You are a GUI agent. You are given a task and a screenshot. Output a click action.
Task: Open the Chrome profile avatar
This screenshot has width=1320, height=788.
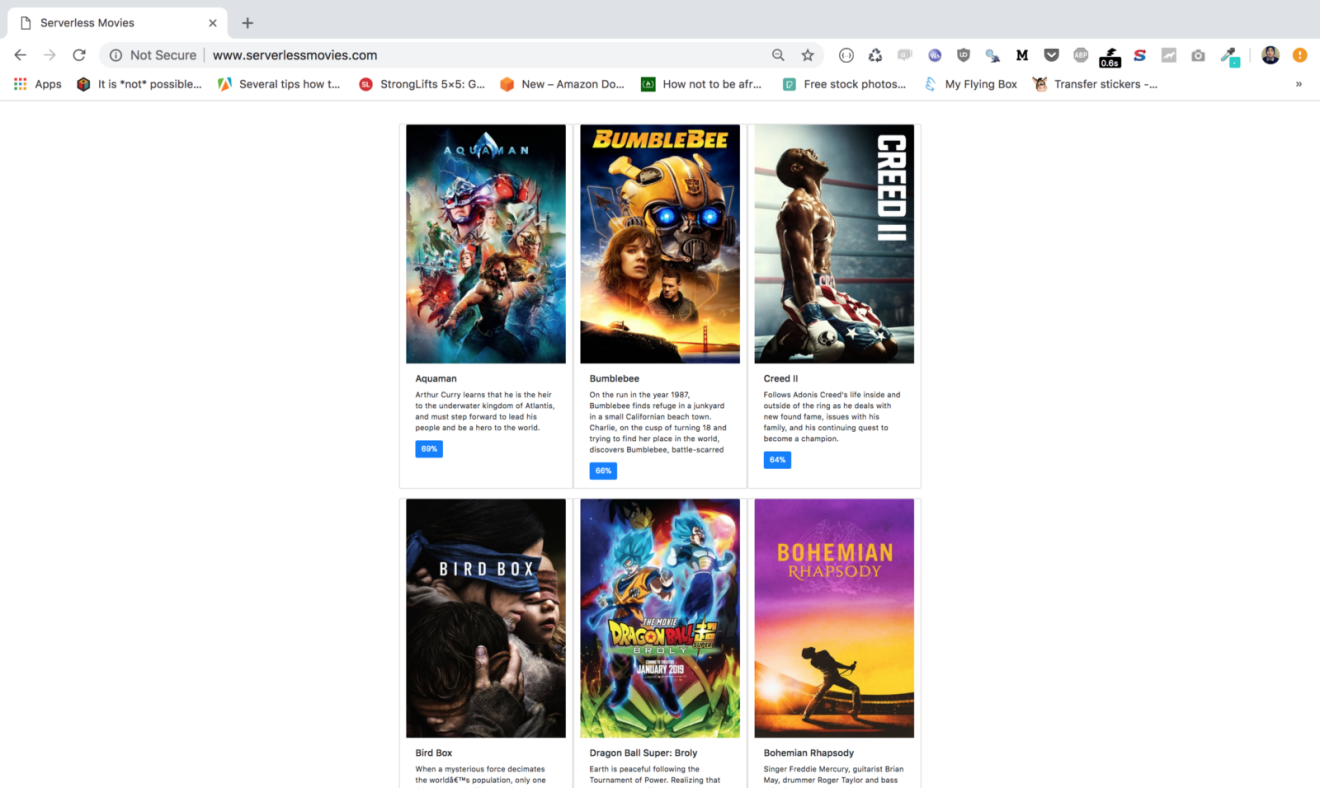tap(1270, 55)
